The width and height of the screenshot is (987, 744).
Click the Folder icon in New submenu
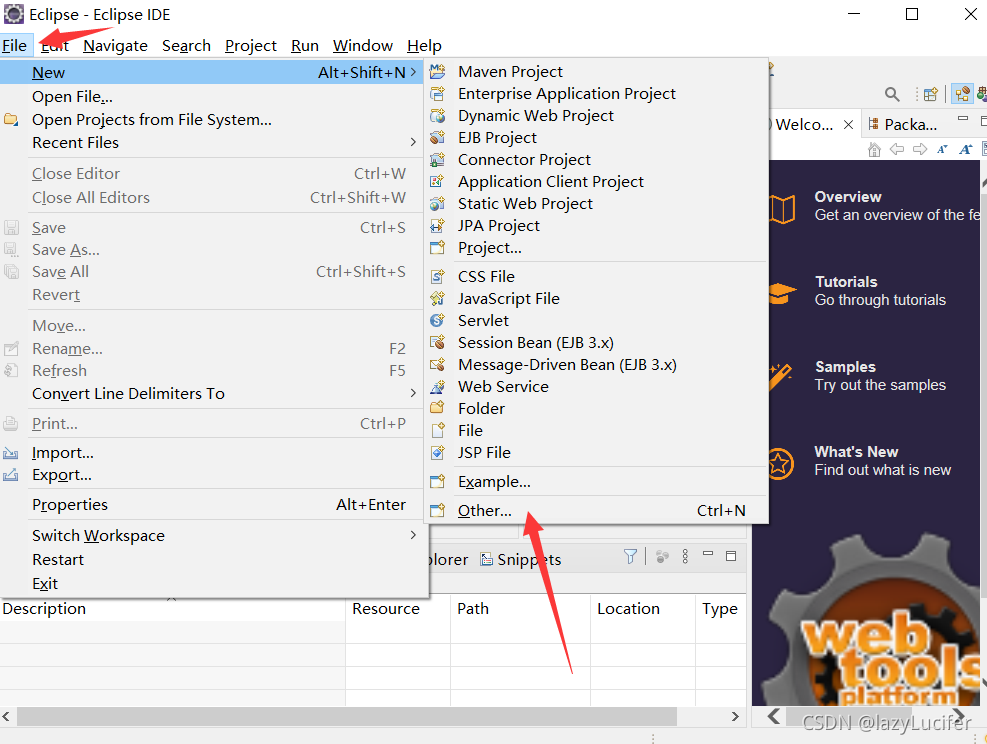(x=437, y=409)
